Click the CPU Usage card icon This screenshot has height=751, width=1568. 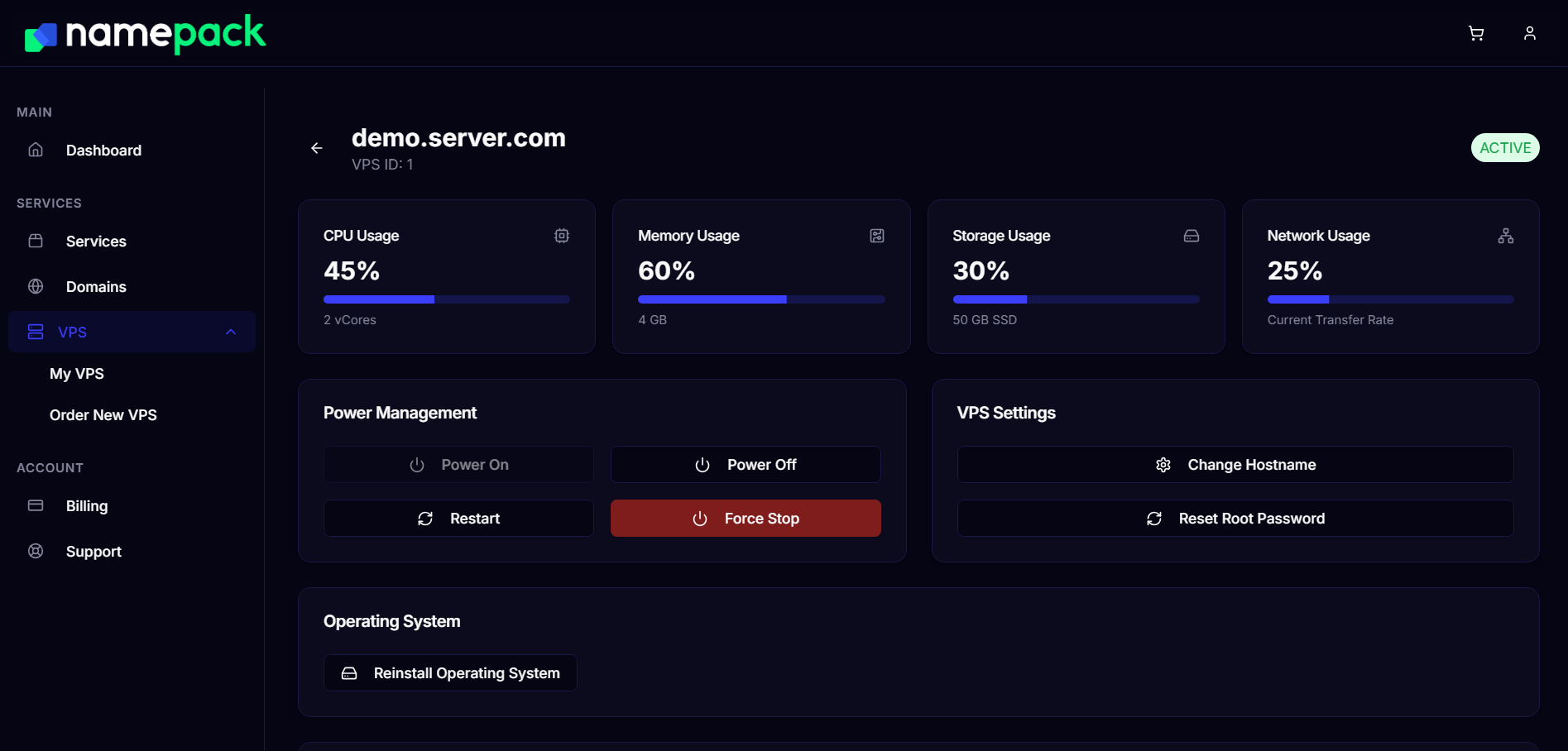[x=561, y=235]
